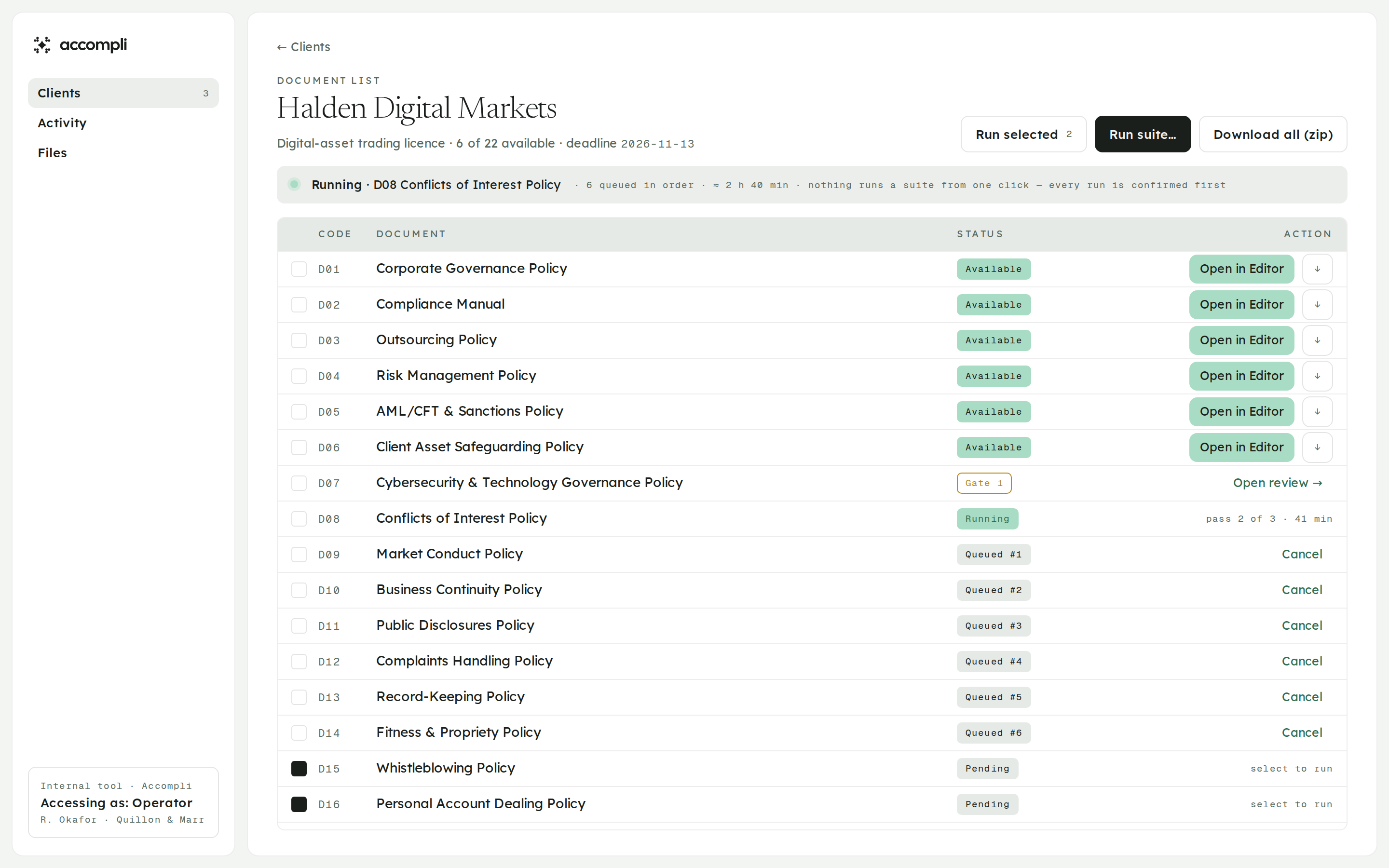Select the D11 Public Disclosures Policy checkbox
This screenshot has width=1389, height=868.
299,625
